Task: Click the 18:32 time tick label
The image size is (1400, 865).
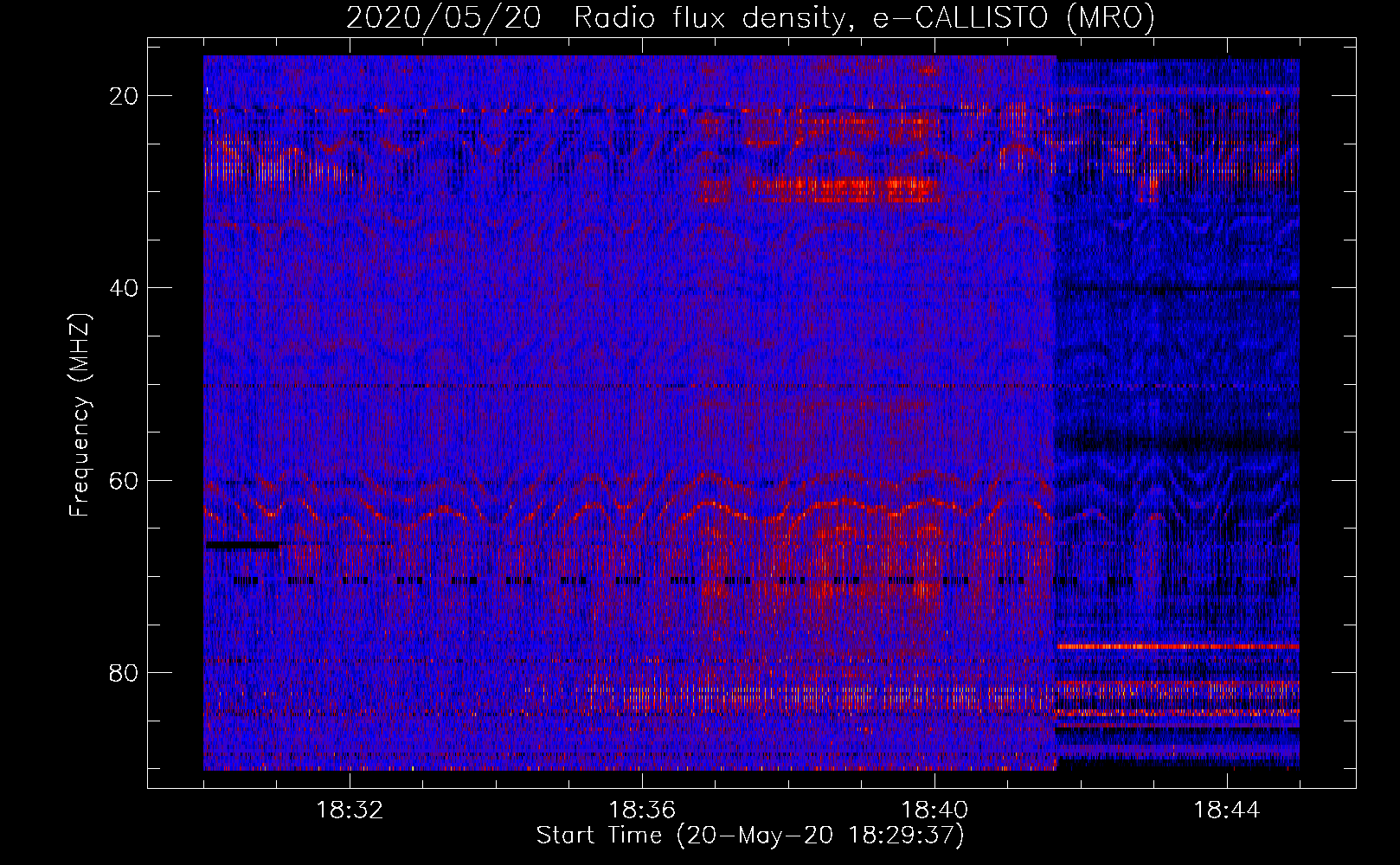Action: pos(350,811)
